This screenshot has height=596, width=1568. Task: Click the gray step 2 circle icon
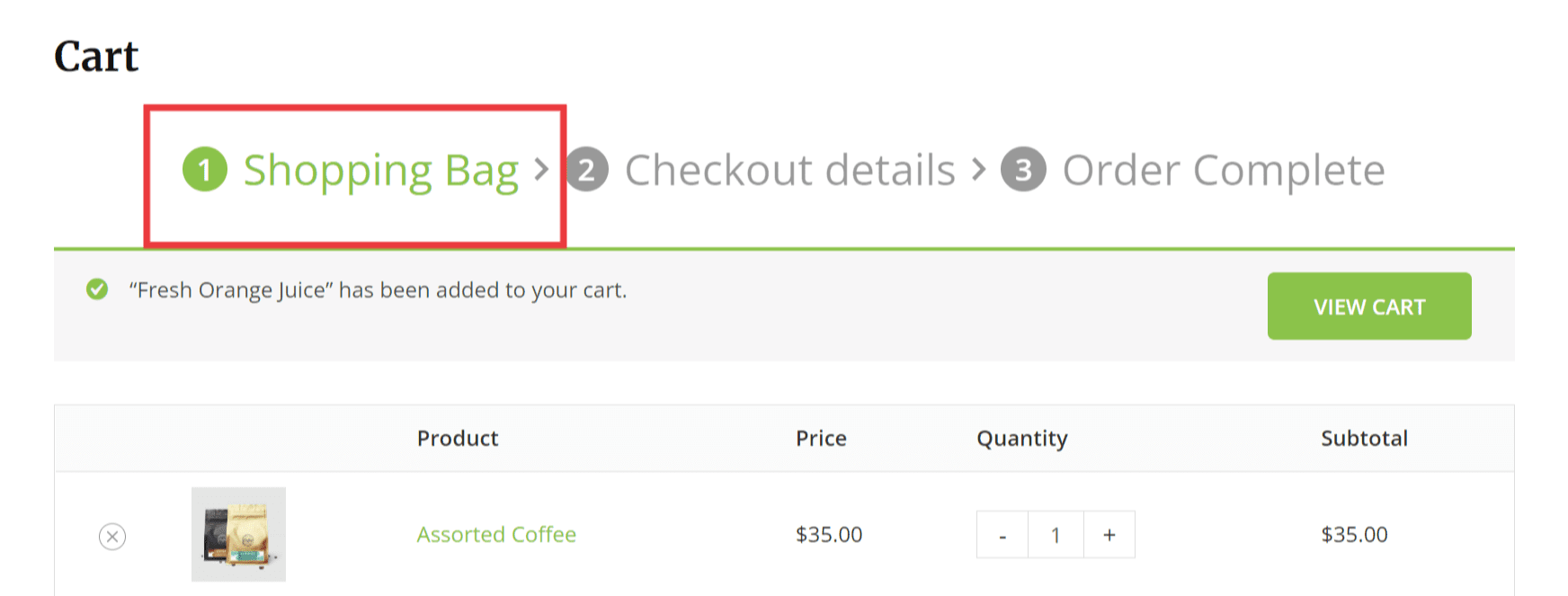pos(587,169)
